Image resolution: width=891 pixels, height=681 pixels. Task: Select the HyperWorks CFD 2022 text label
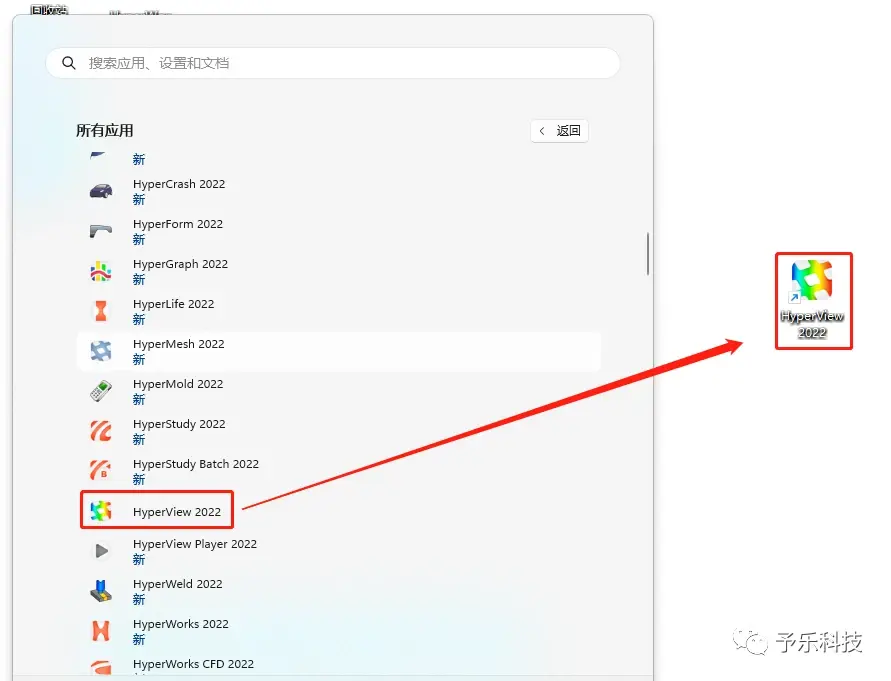point(193,664)
